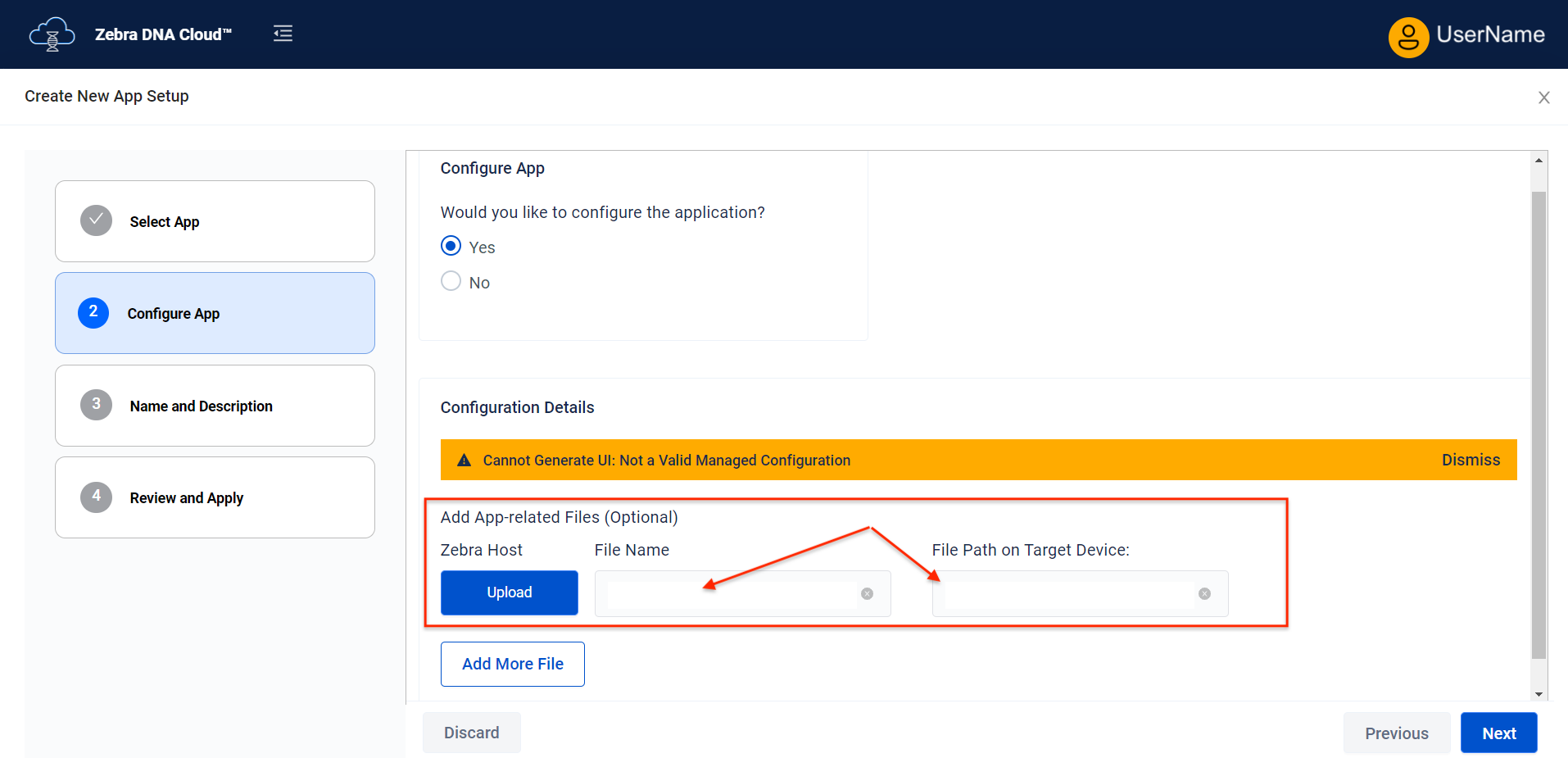Click the warning triangle icon in the banner
The width and height of the screenshot is (1568, 758).
click(x=464, y=461)
